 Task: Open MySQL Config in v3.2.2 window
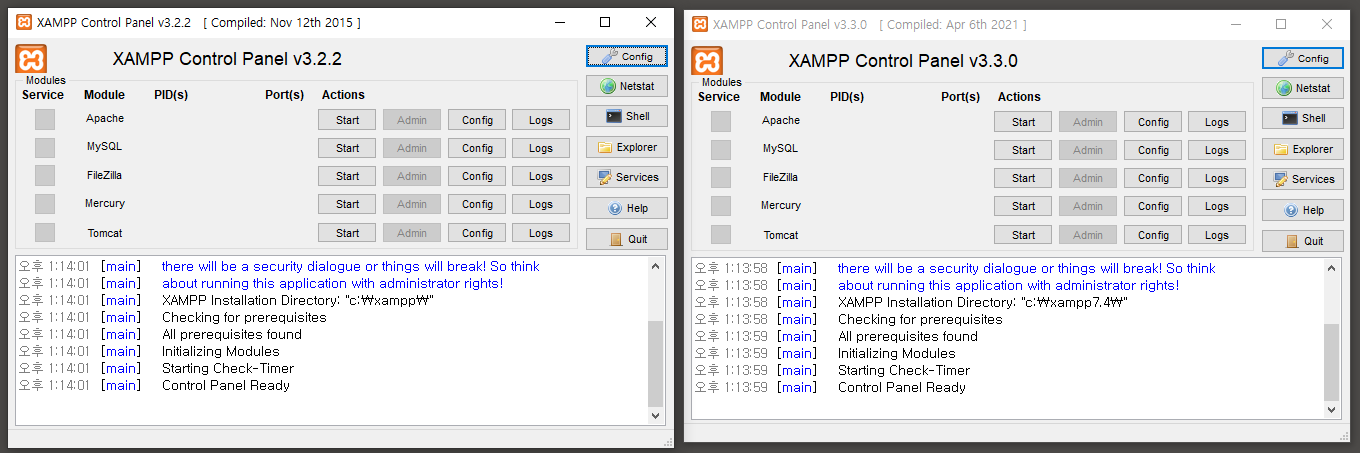tap(477, 148)
